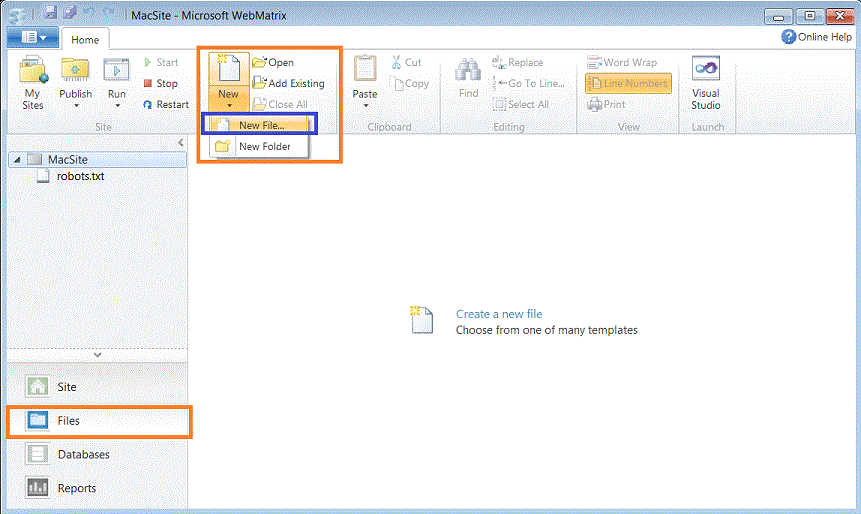861x514 pixels.
Task: Click save icon in title bar
Action: point(51,13)
